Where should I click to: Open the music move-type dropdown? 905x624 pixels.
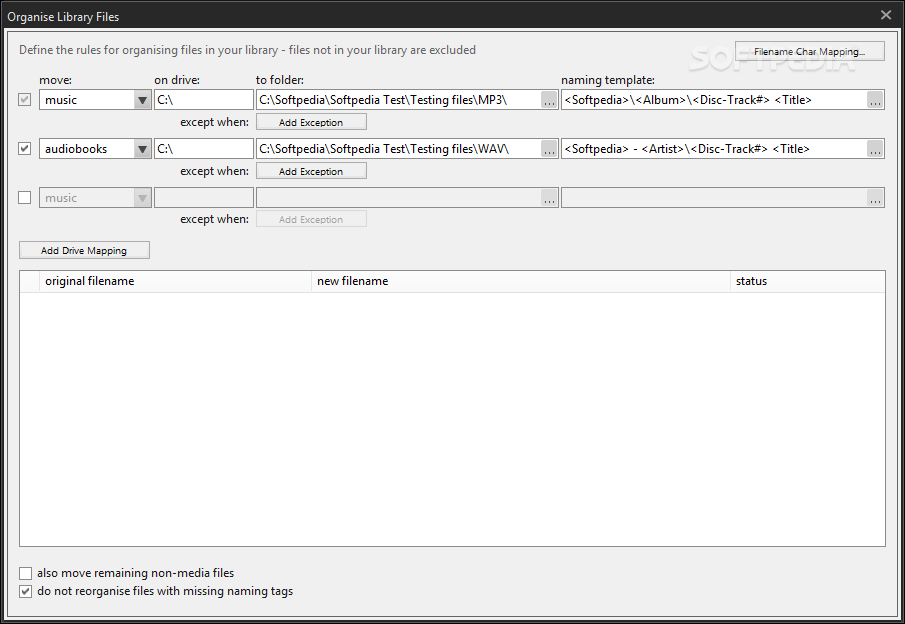tap(142, 100)
